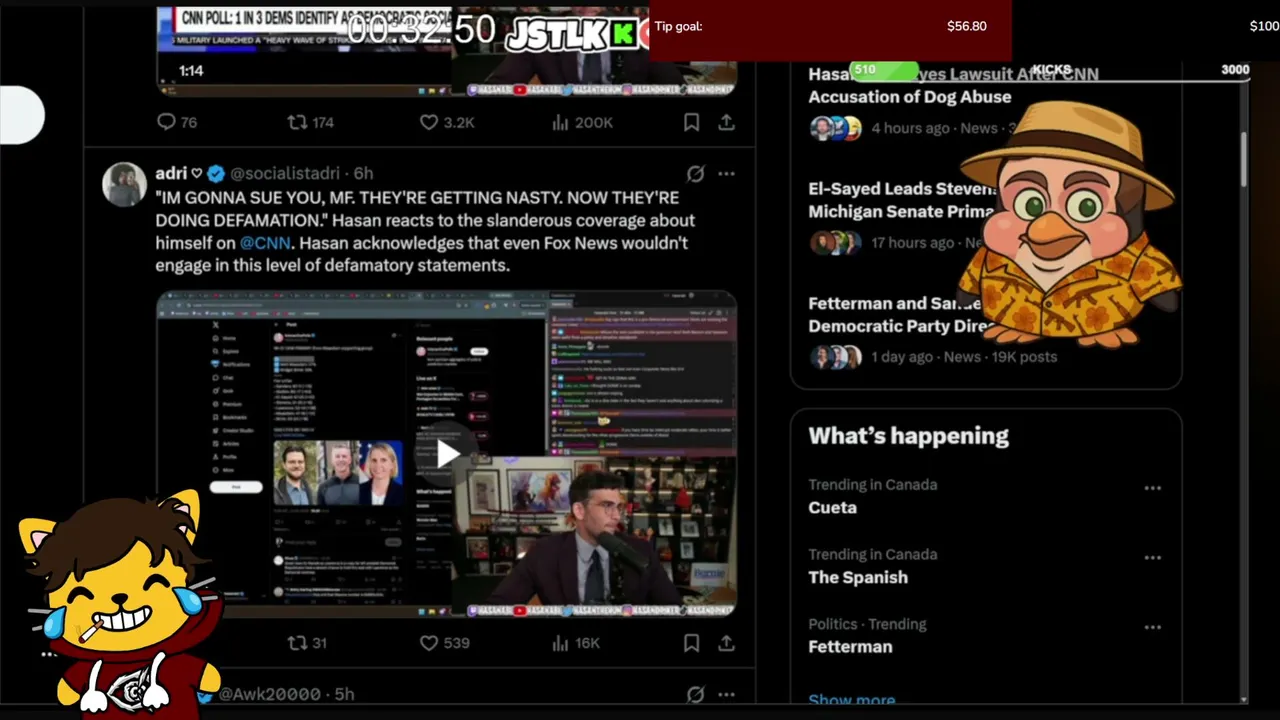Viewport: 1280px width, 720px height.
Task: Open more options for 'The Spanish' trend
Action: click(1153, 558)
